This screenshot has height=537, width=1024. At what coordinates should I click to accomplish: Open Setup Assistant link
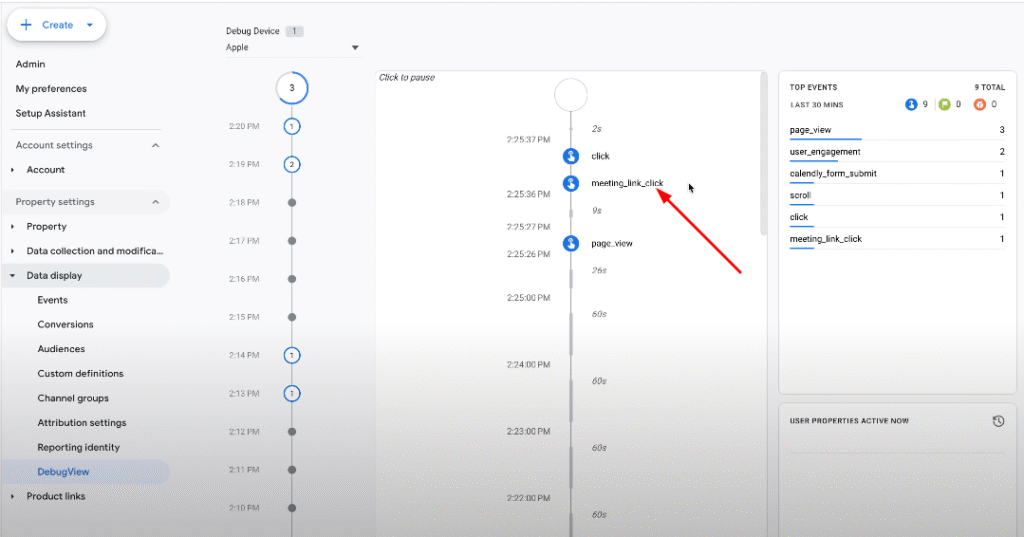[50, 113]
